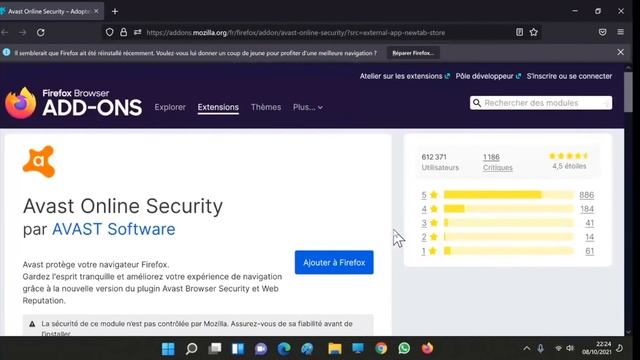Open the Chat app in taskbar

tap(261, 349)
